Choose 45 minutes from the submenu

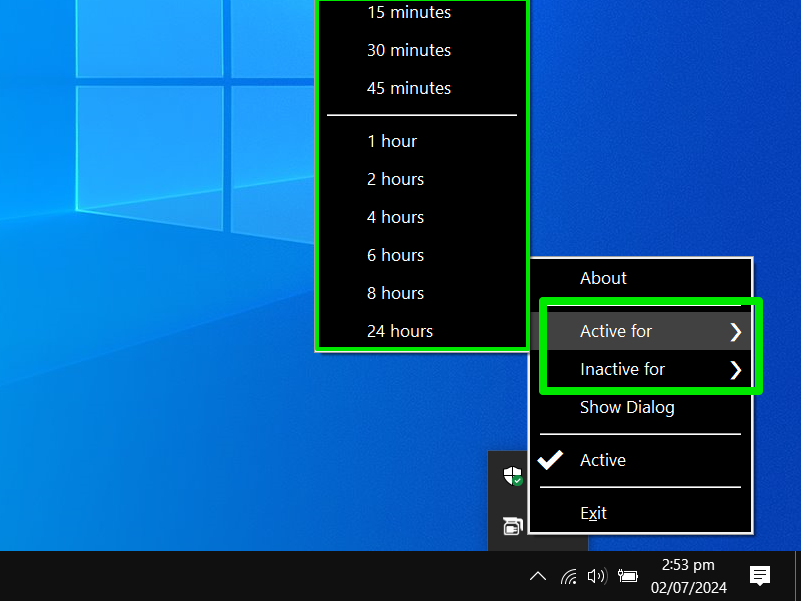pos(410,88)
